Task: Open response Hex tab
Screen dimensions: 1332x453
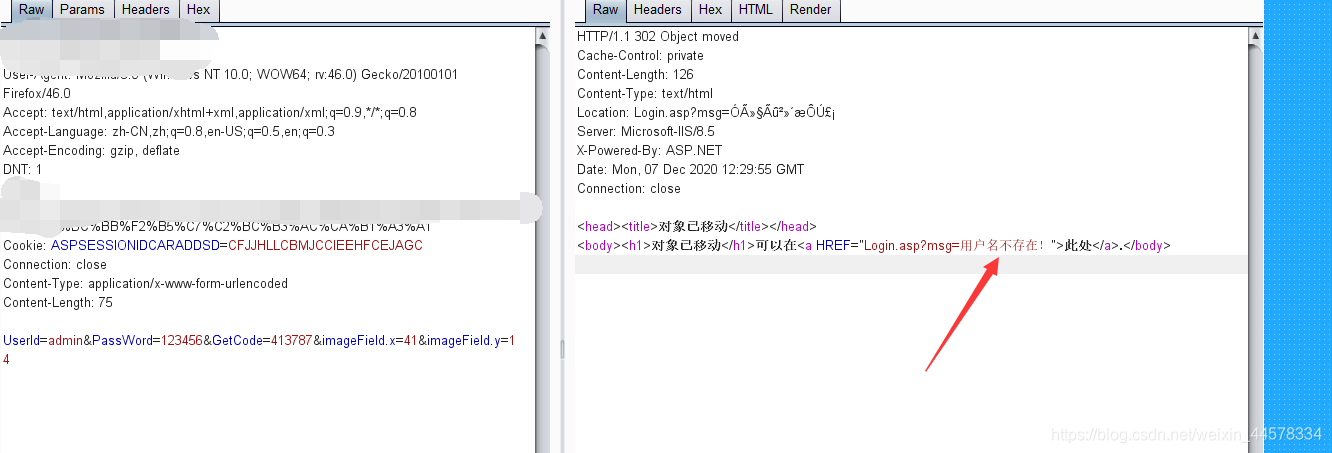Action: click(x=711, y=10)
